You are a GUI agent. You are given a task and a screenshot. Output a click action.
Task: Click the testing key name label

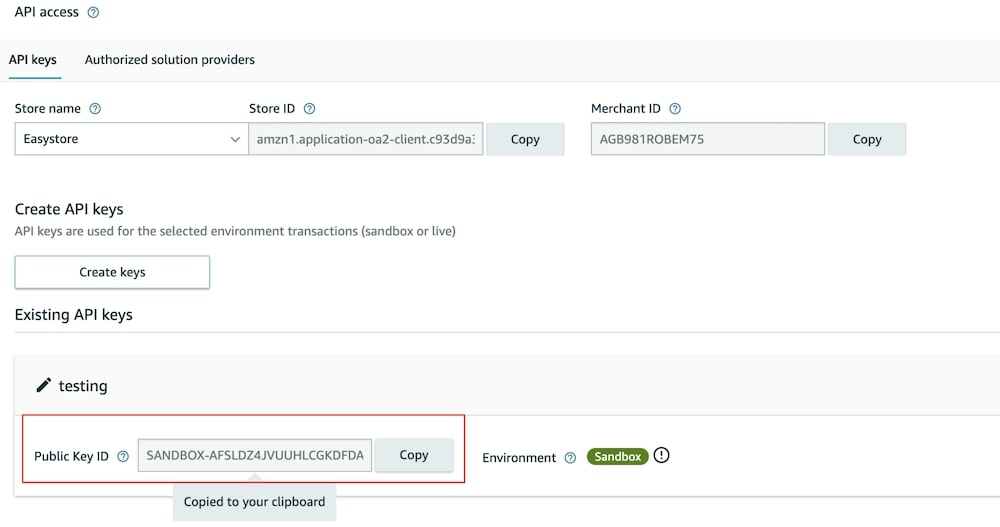tap(83, 386)
